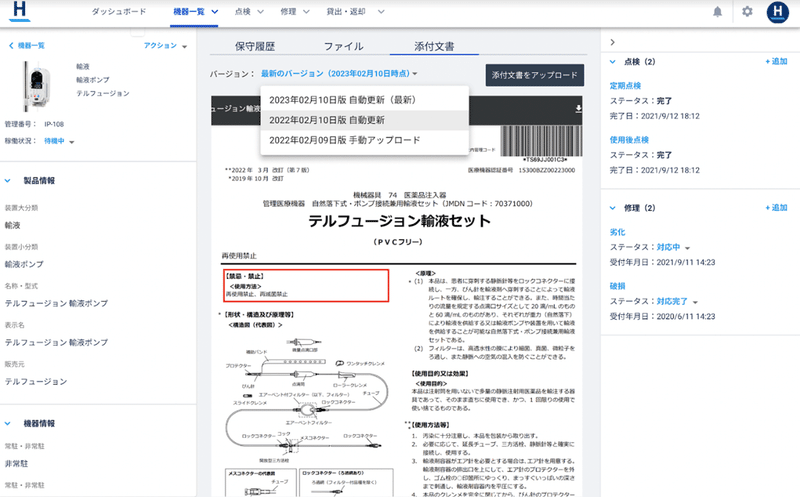Open the 定期点検 record link
Image resolution: width=800 pixels, height=497 pixels.
625,86
